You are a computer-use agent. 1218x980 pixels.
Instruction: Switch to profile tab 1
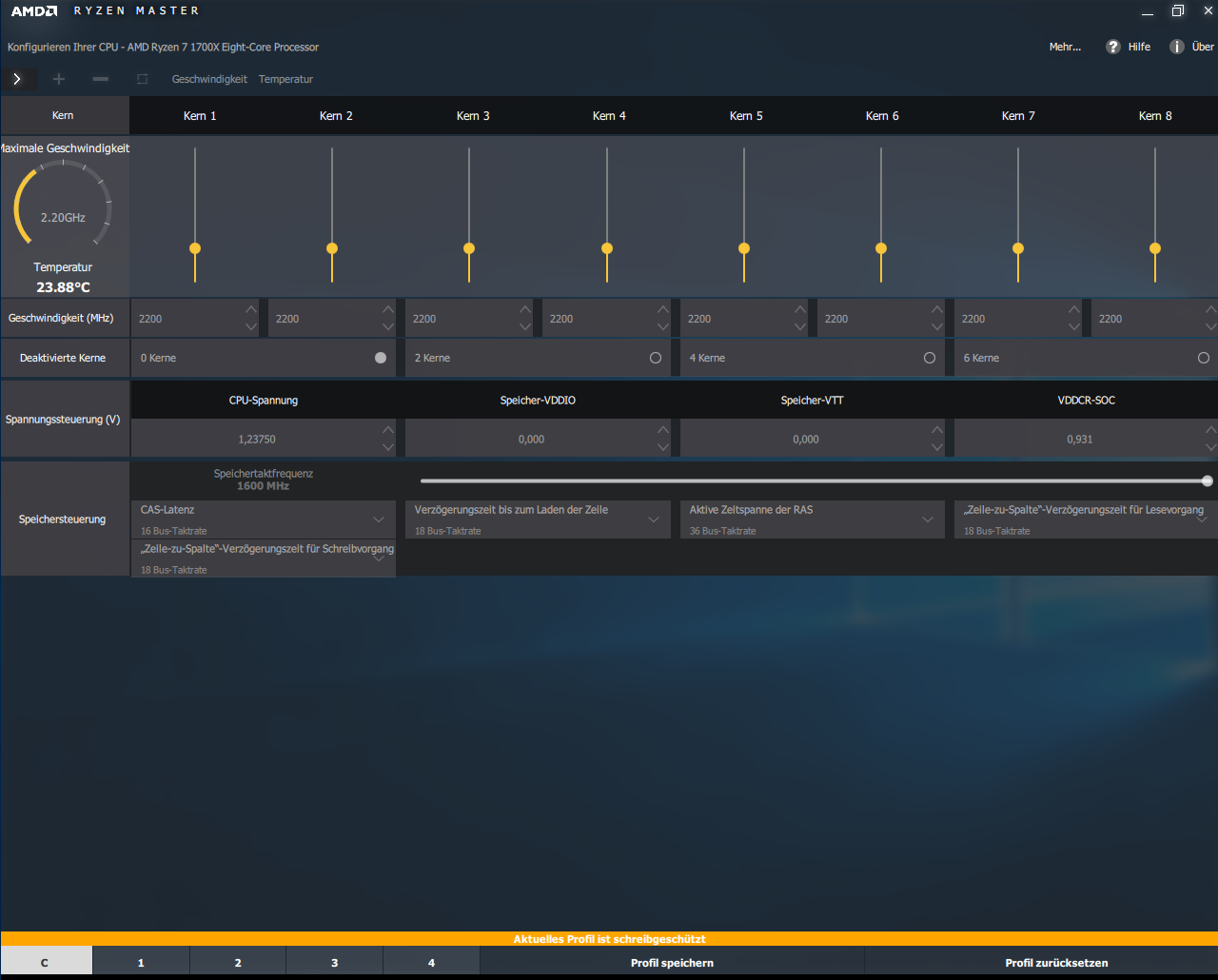click(142, 962)
